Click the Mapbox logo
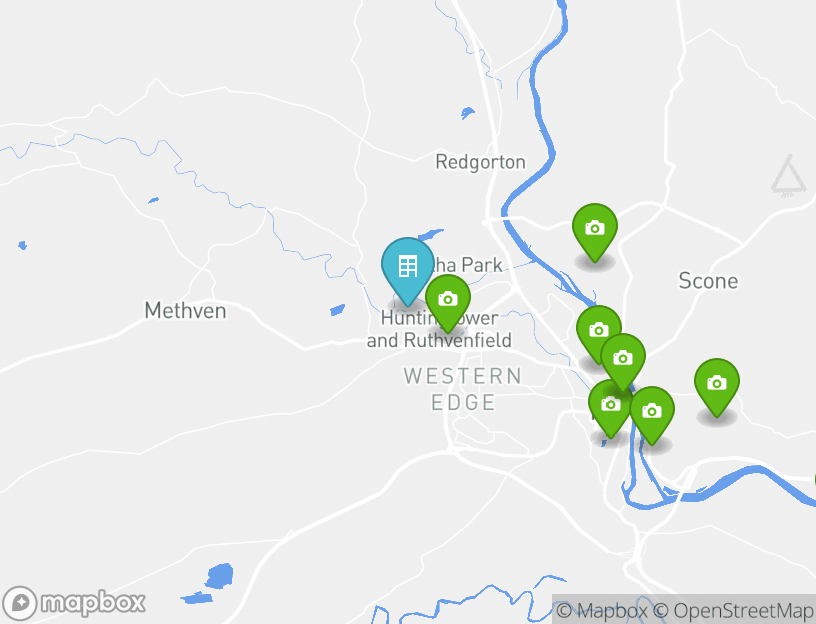This screenshot has height=624, width=816. pos(73,604)
